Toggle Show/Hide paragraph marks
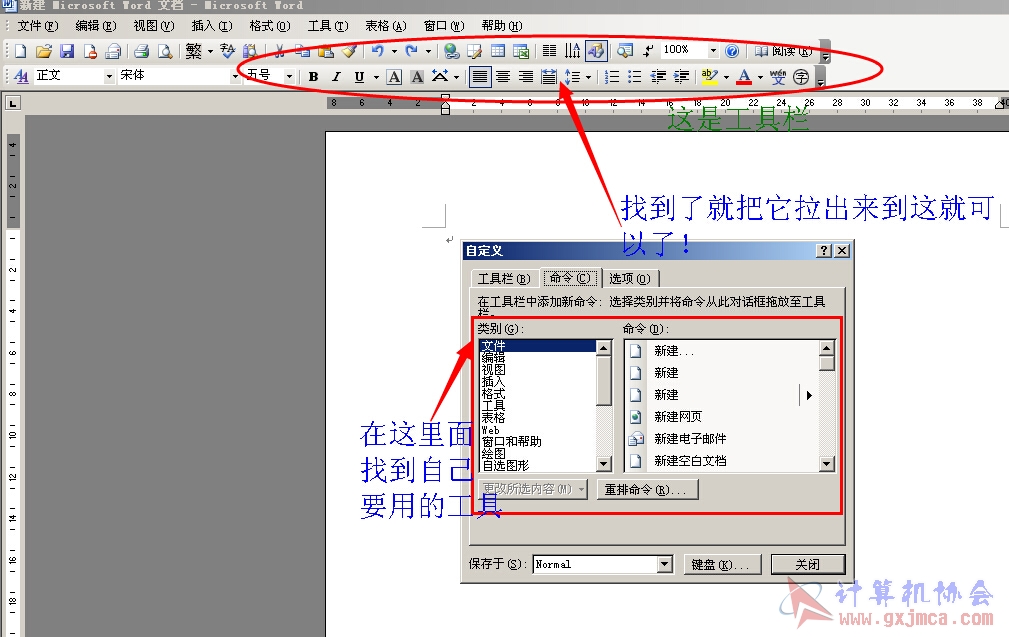 pos(647,51)
